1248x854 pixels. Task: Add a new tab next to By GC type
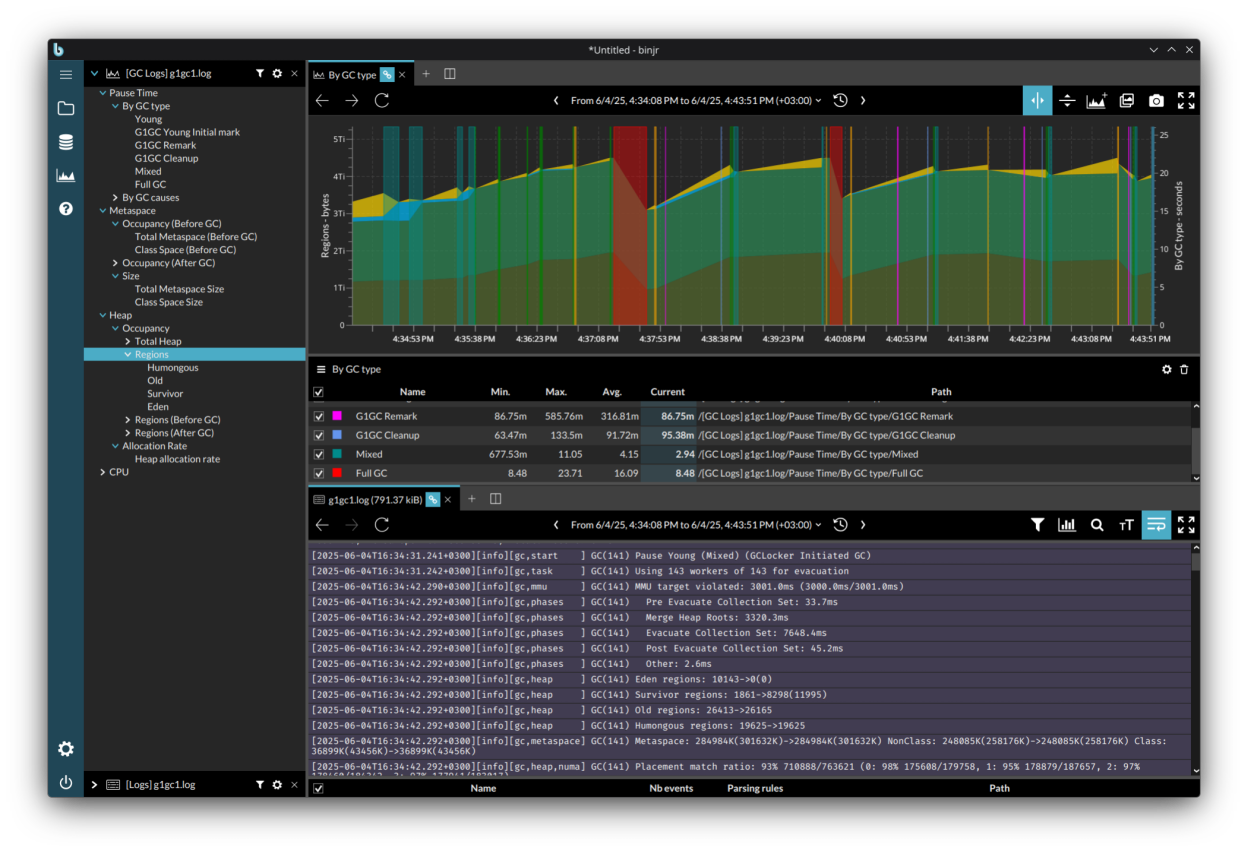(x=426, y=74)
